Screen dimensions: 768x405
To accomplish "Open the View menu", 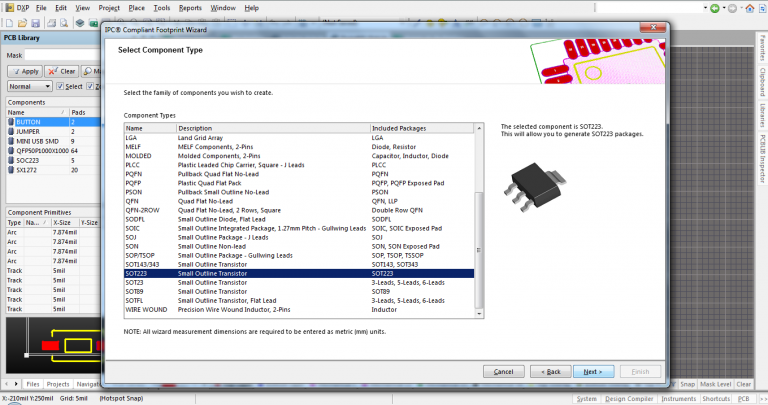I will [x=82, y=8].
